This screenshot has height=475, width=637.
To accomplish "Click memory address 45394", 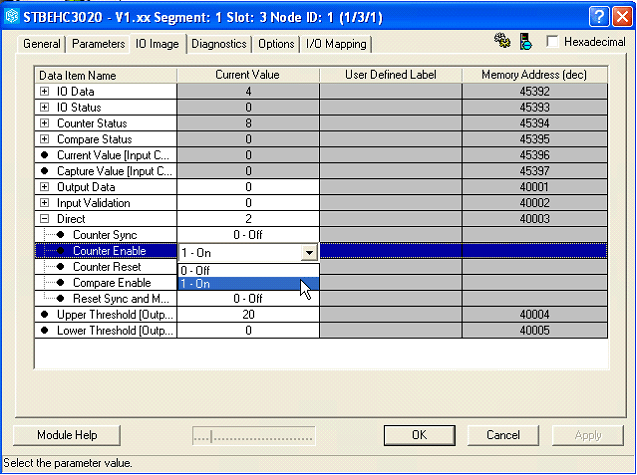I will tap(535, 123).
